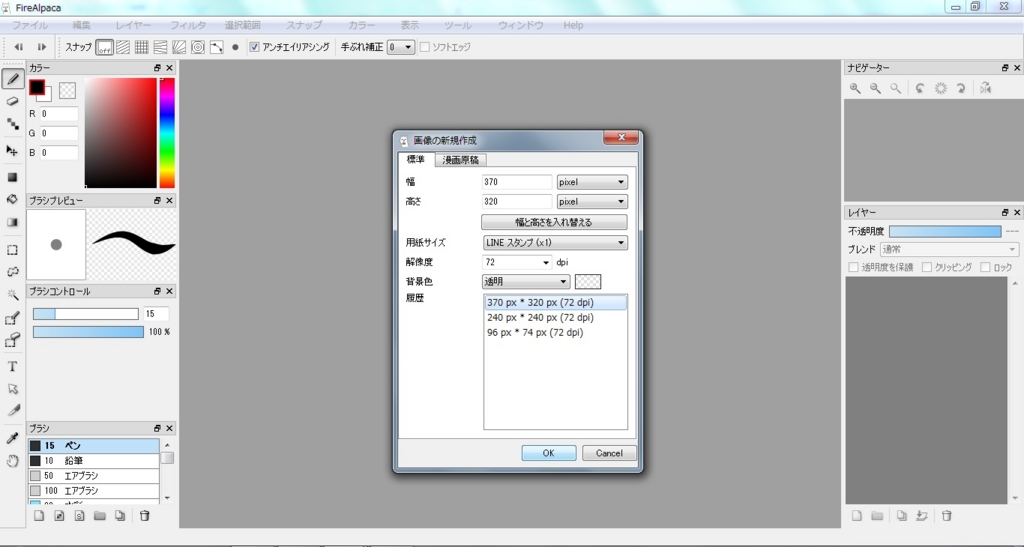The image size is (1024, 547).
Task: Select the Divide knife tool
Action: coord(12,411)
